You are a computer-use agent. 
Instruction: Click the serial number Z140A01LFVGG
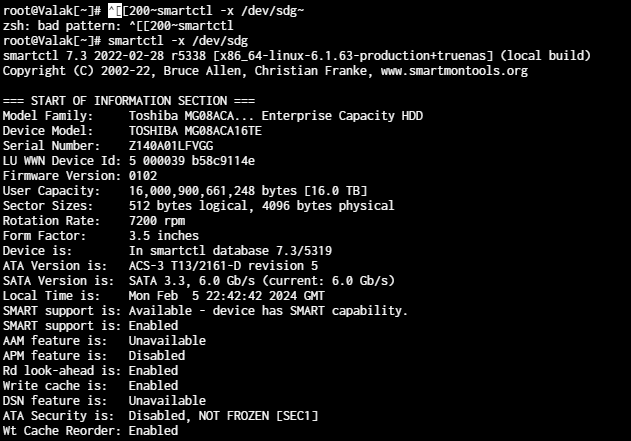pos(171,146)
